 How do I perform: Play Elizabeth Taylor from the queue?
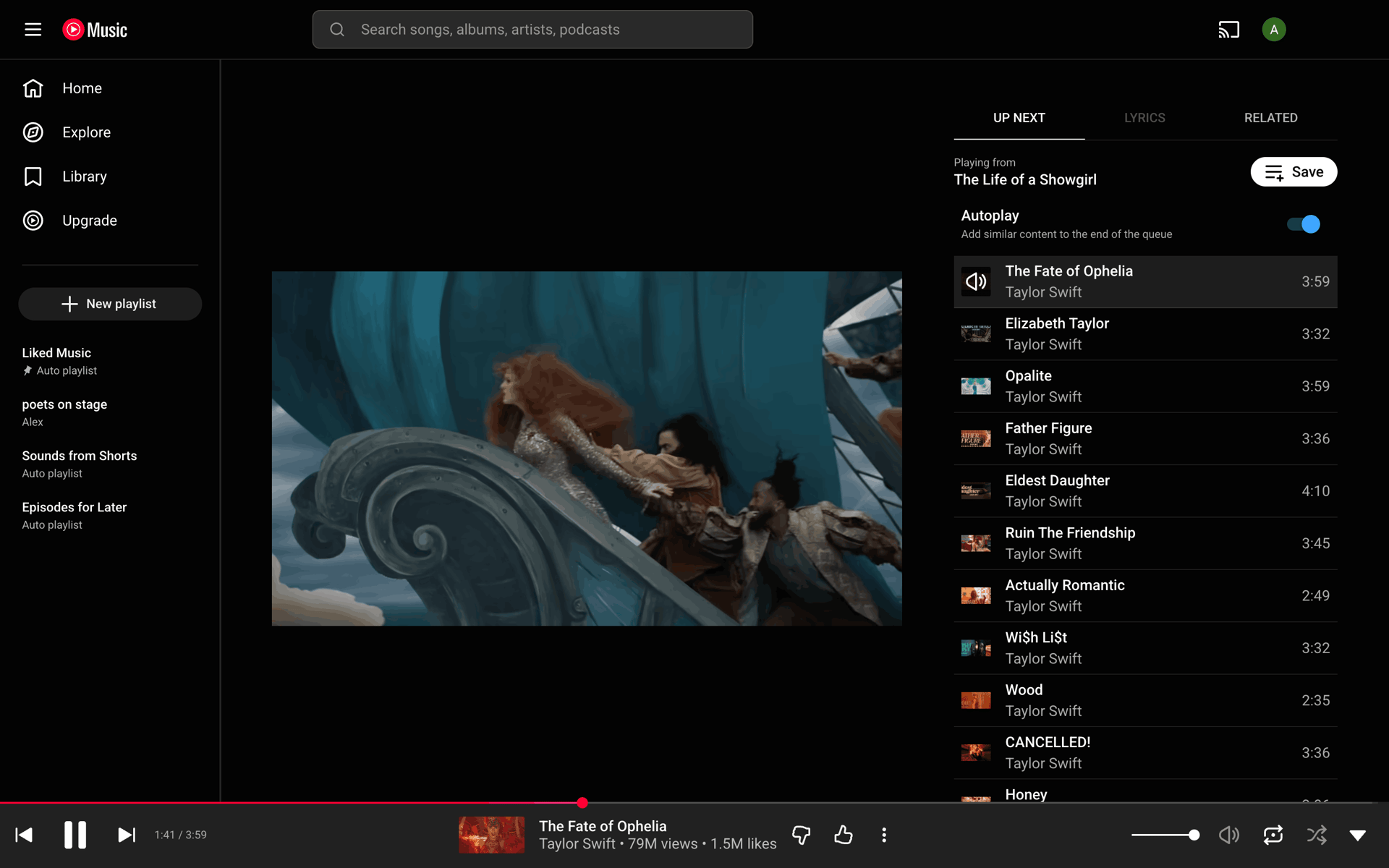(x=1145, y=334)
